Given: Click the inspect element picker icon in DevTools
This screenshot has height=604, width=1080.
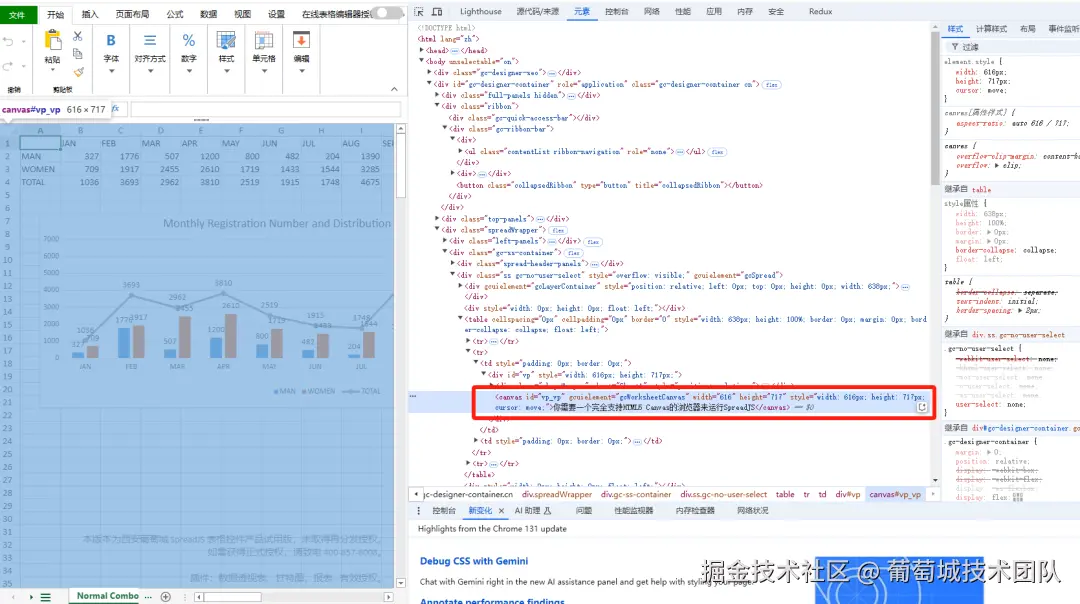Looking at the screenshot, I should click(419, 12).
